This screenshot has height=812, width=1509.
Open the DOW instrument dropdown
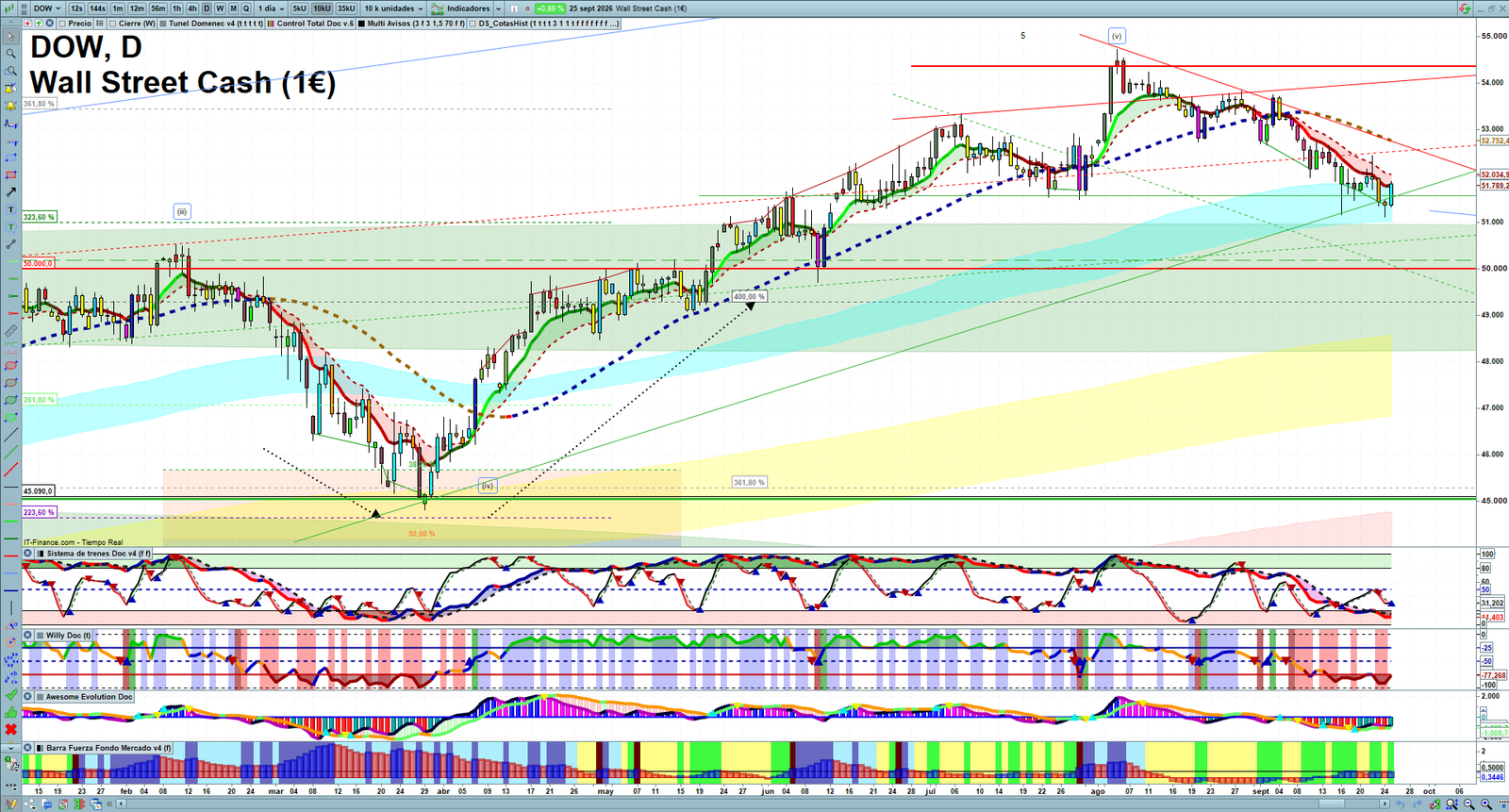point(47,8)
